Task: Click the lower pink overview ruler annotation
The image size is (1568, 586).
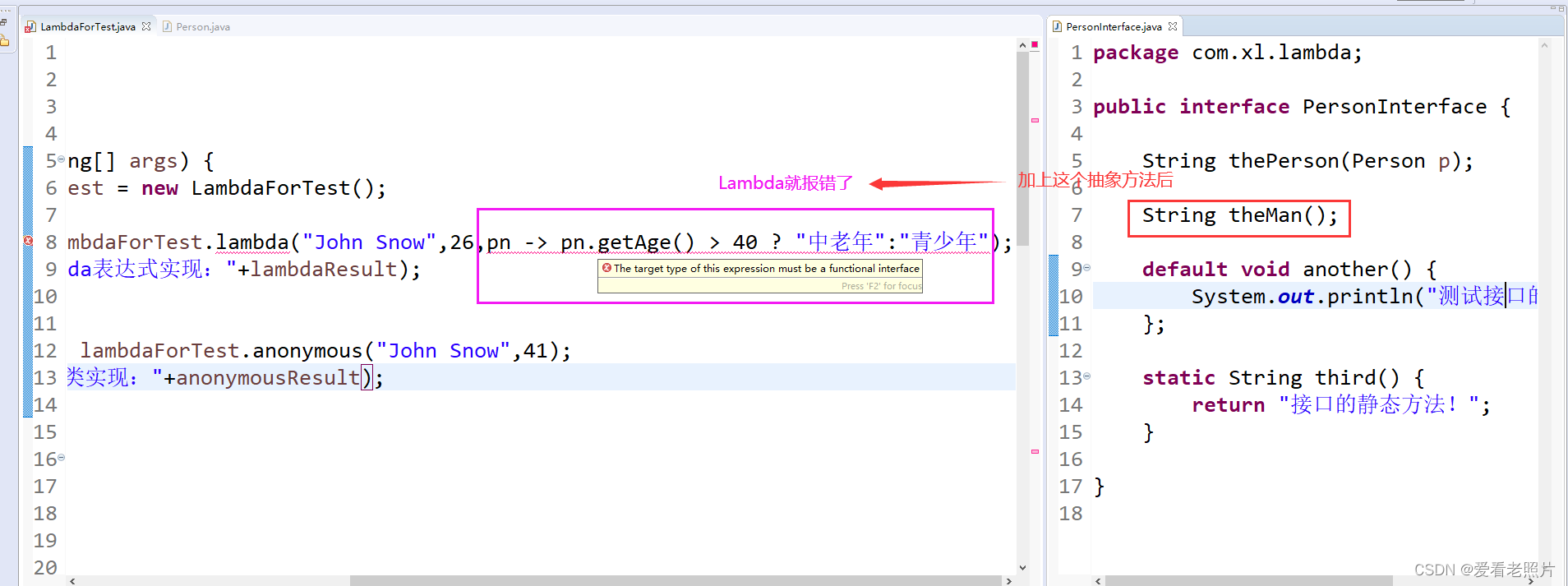Action: [x=1035, y=451]
